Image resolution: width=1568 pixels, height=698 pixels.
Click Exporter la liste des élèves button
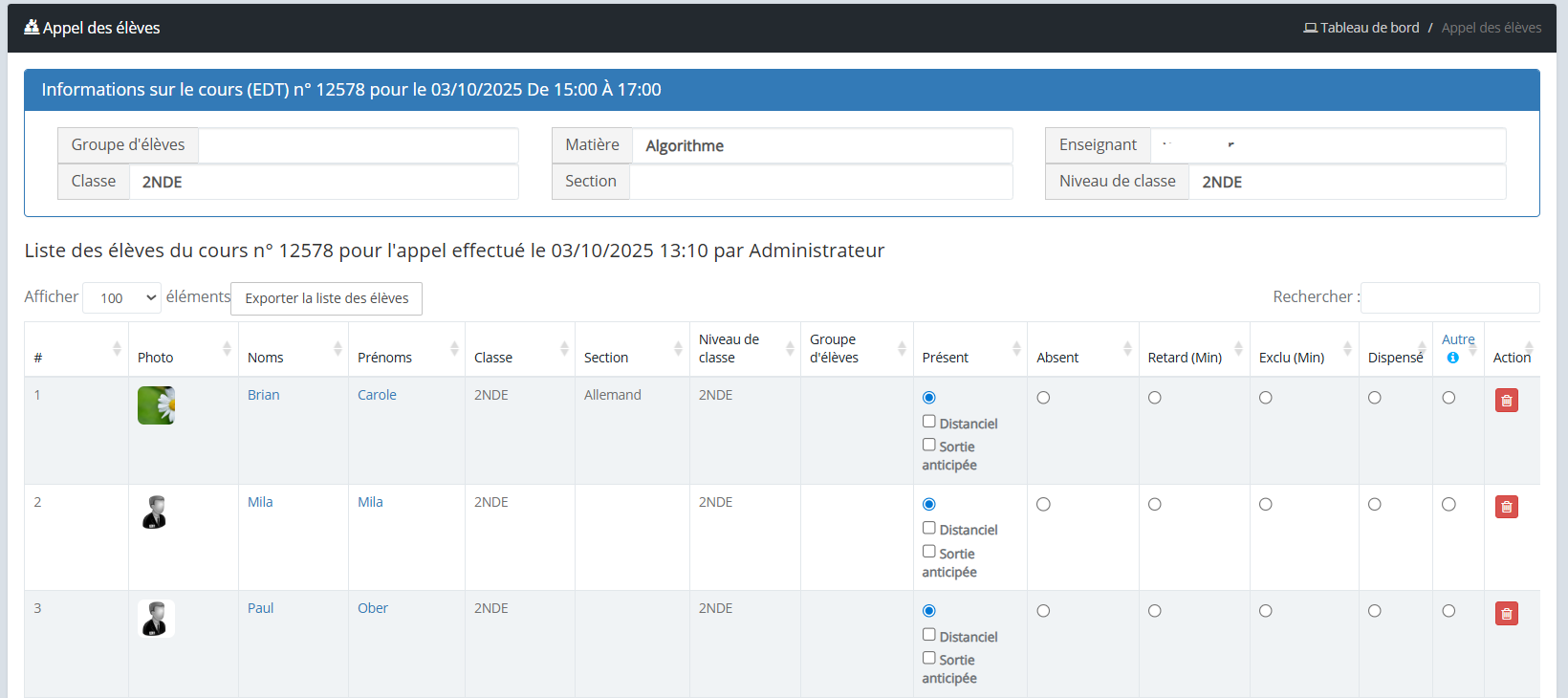point(326,298)
